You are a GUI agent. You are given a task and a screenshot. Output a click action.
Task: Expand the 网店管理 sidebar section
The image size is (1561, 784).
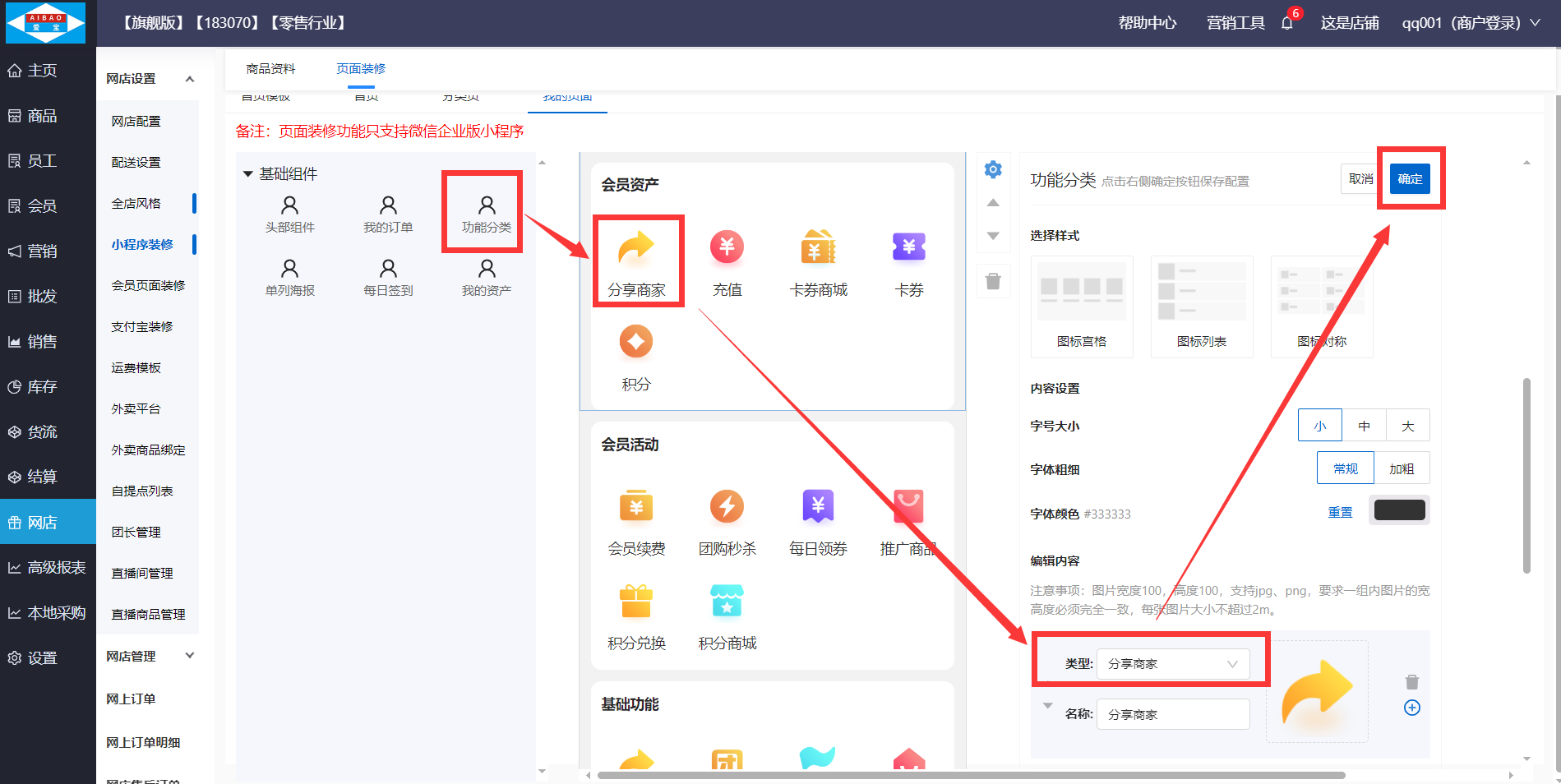(x=150, y=656)
